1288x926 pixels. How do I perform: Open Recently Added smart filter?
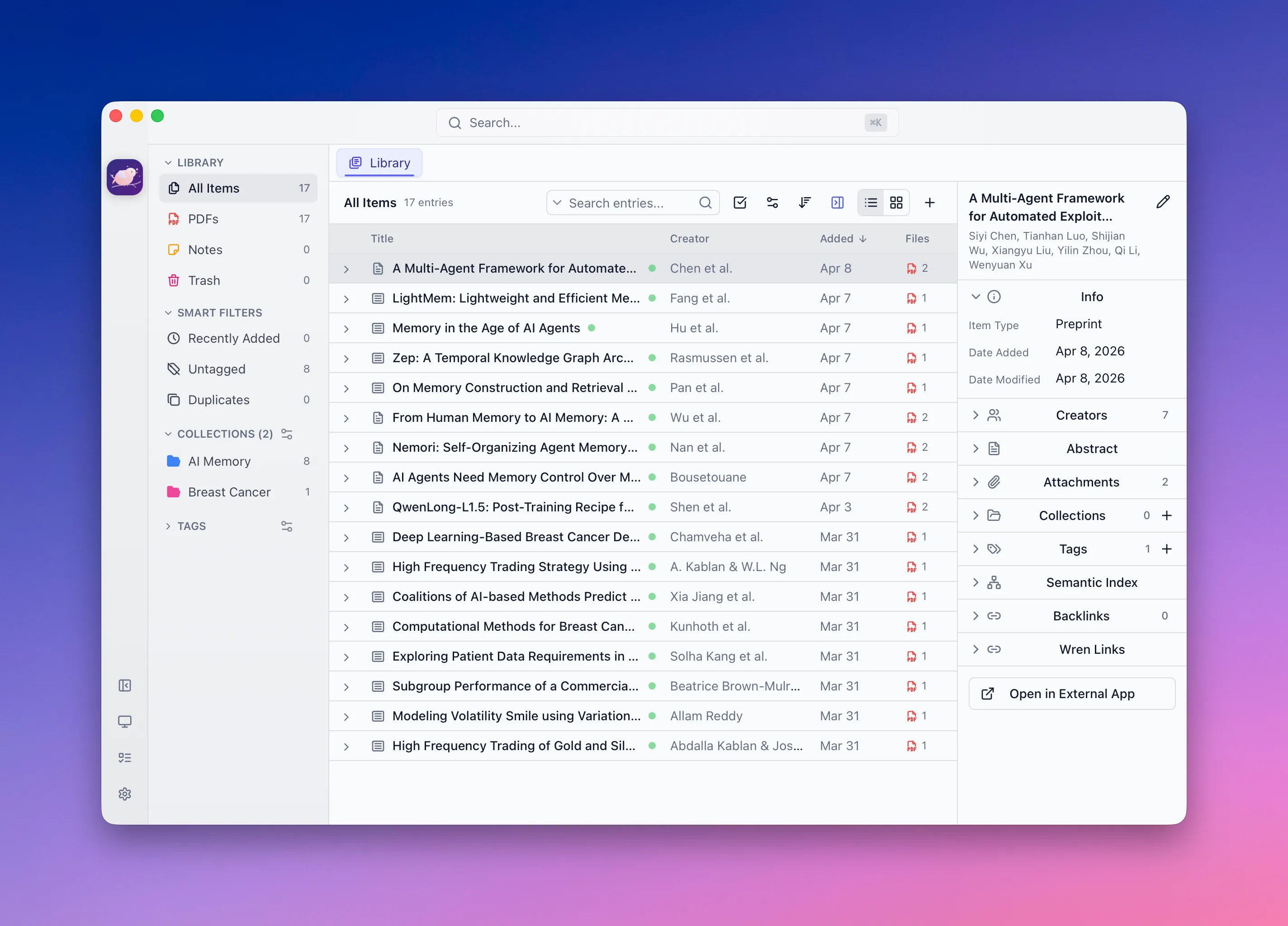coord(238,338)
